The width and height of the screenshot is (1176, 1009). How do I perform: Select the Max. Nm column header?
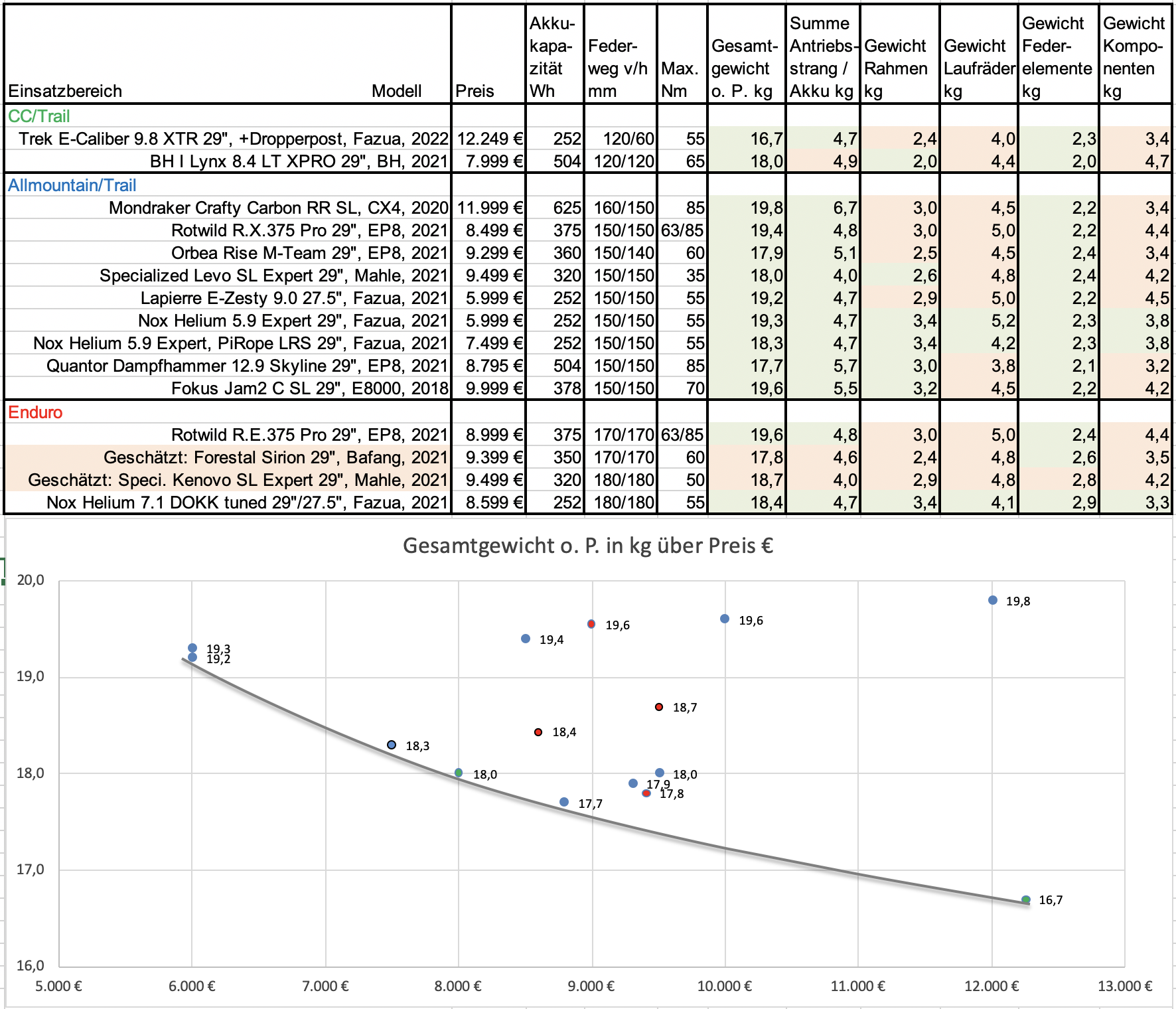pyautogui.click(x=681, y=80)
